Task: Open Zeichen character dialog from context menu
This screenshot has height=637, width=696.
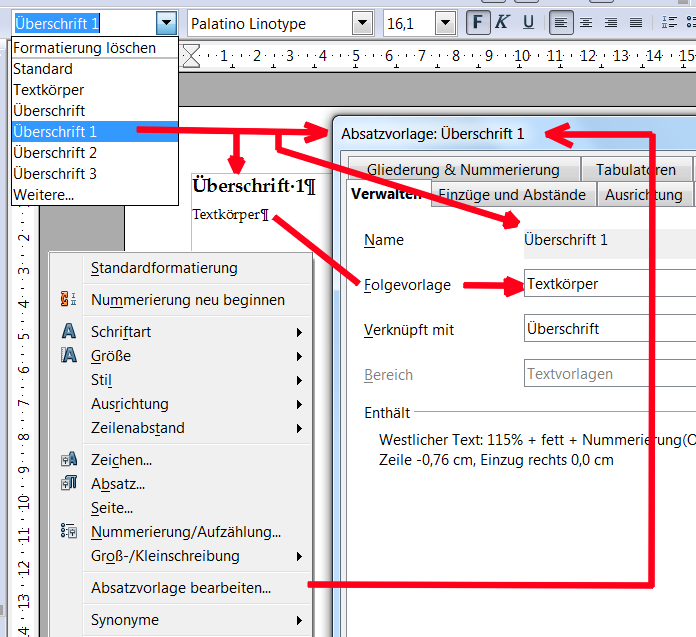Action: point(121,460)
